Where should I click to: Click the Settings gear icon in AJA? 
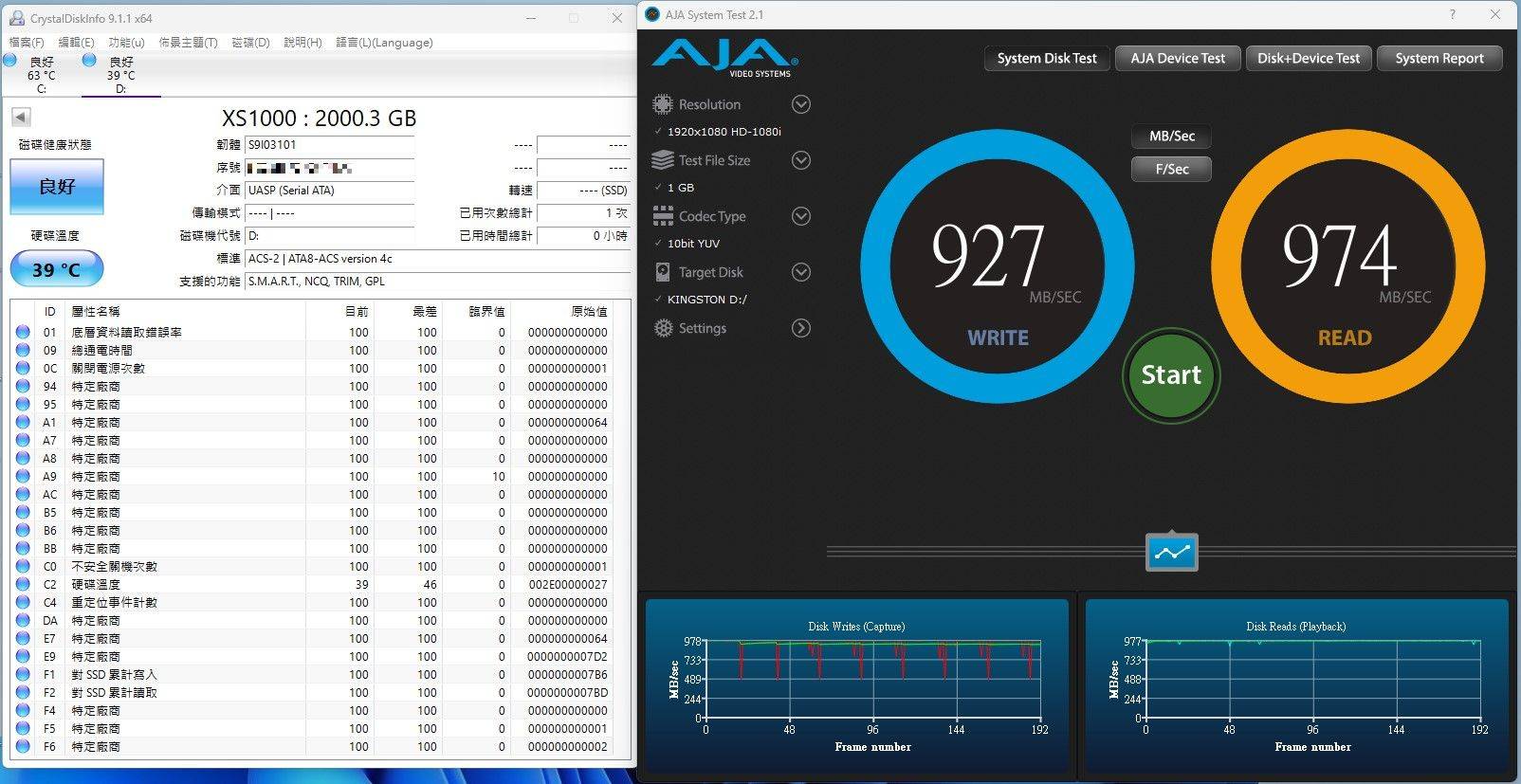click(662, 328)
